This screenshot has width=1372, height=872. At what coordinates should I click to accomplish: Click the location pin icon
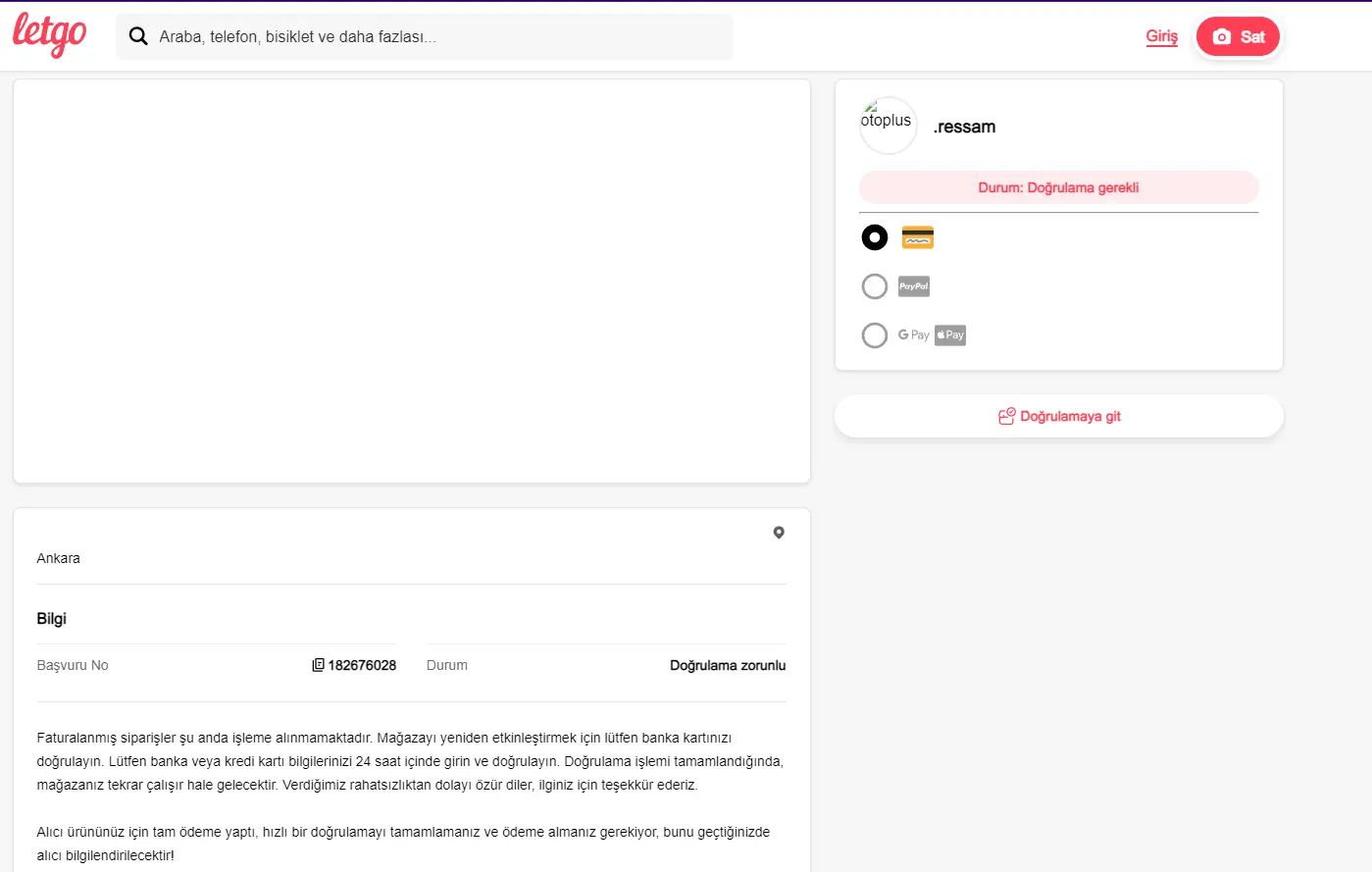pos(779,533)
